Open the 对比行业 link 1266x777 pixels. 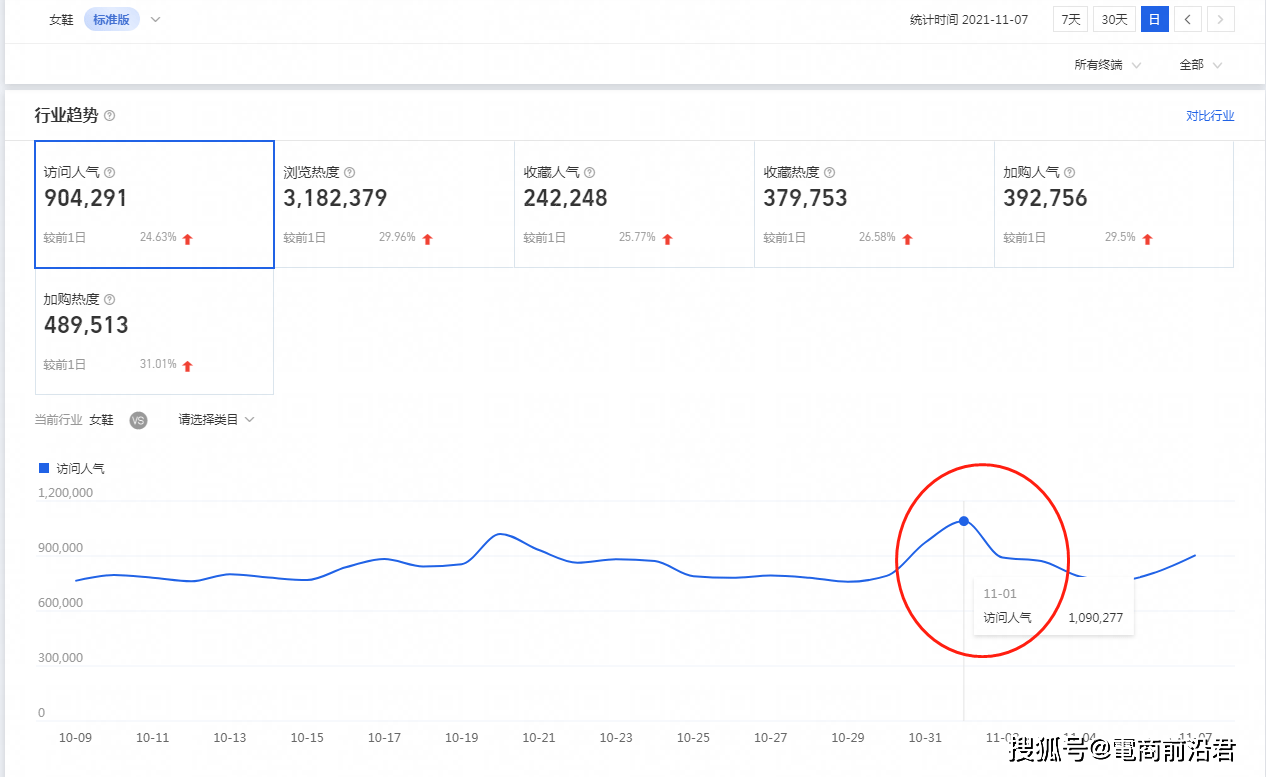tap(1210, 116)
